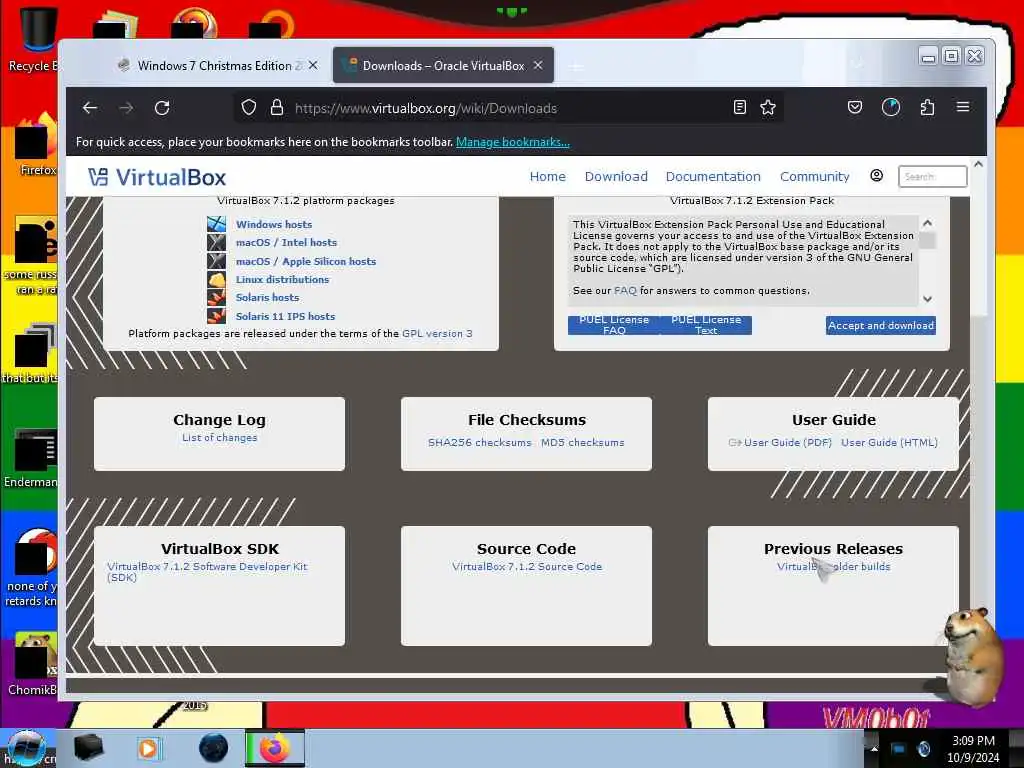Image resolution: width=1024 pixels, height=768 pixels.
Task: Open Firefox from the taskbar
Action: click(x=275, y=748)
